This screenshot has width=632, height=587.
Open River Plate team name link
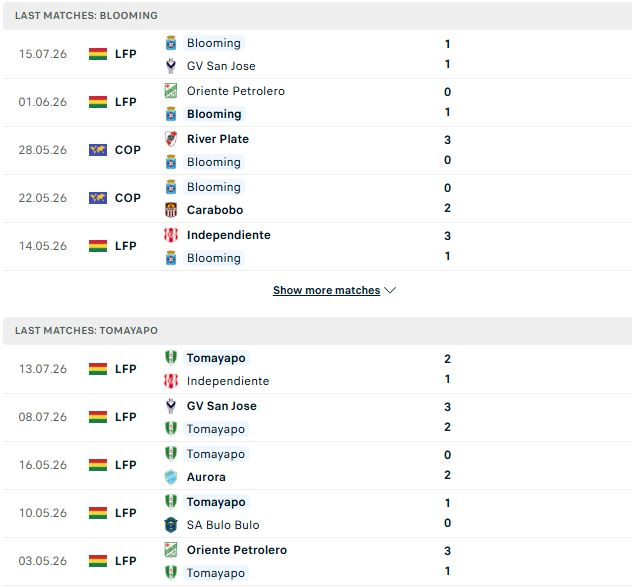coord(218,139)
